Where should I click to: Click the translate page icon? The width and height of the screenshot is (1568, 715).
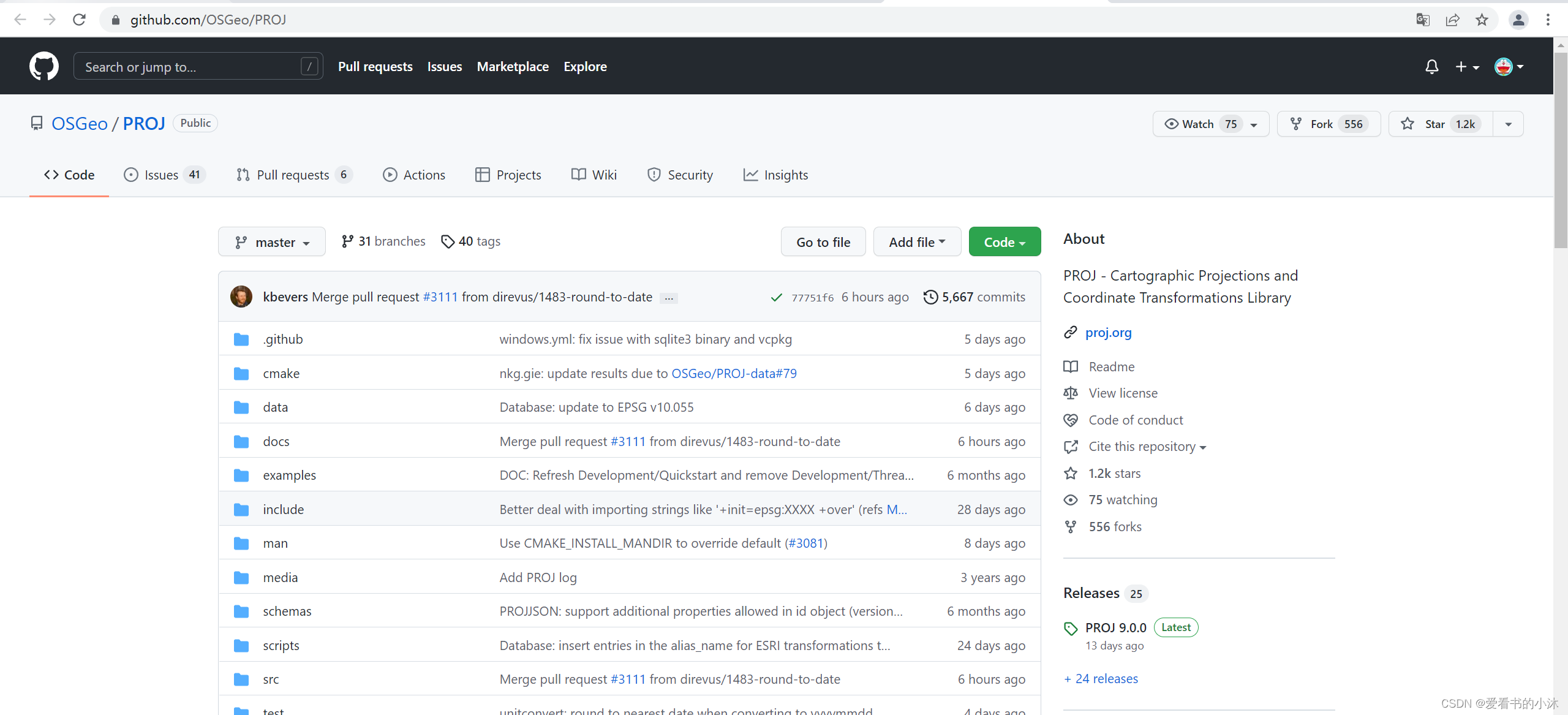(1423, 20)
